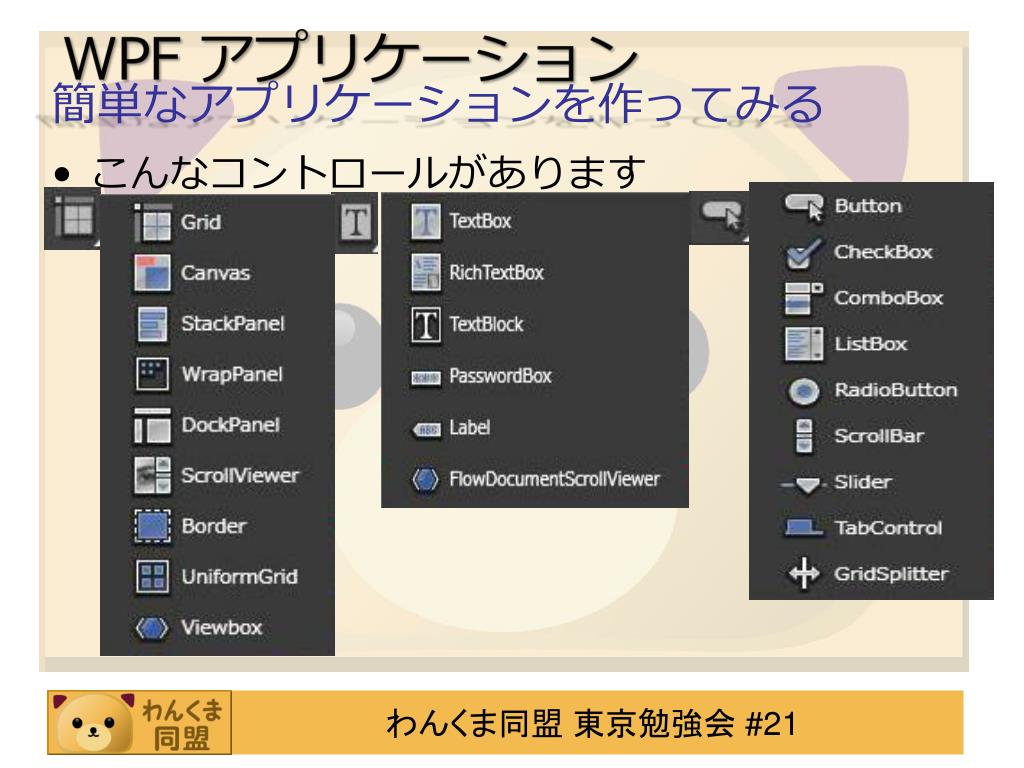This screenshot has width=1024, height=768.
Task: Select the Grid control icon in layout list
Action: (x=153, y=223)
